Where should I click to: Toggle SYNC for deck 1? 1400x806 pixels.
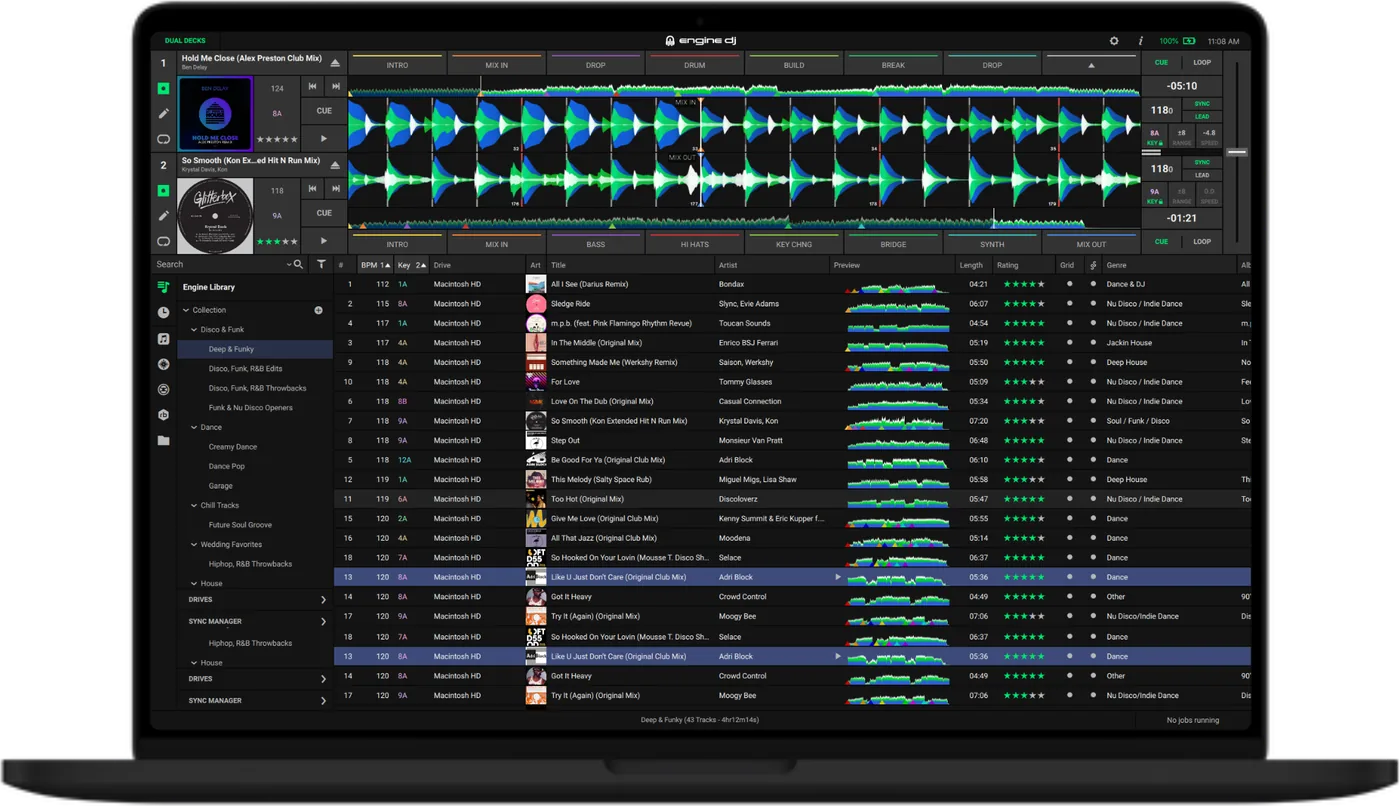pos(1202,104)
